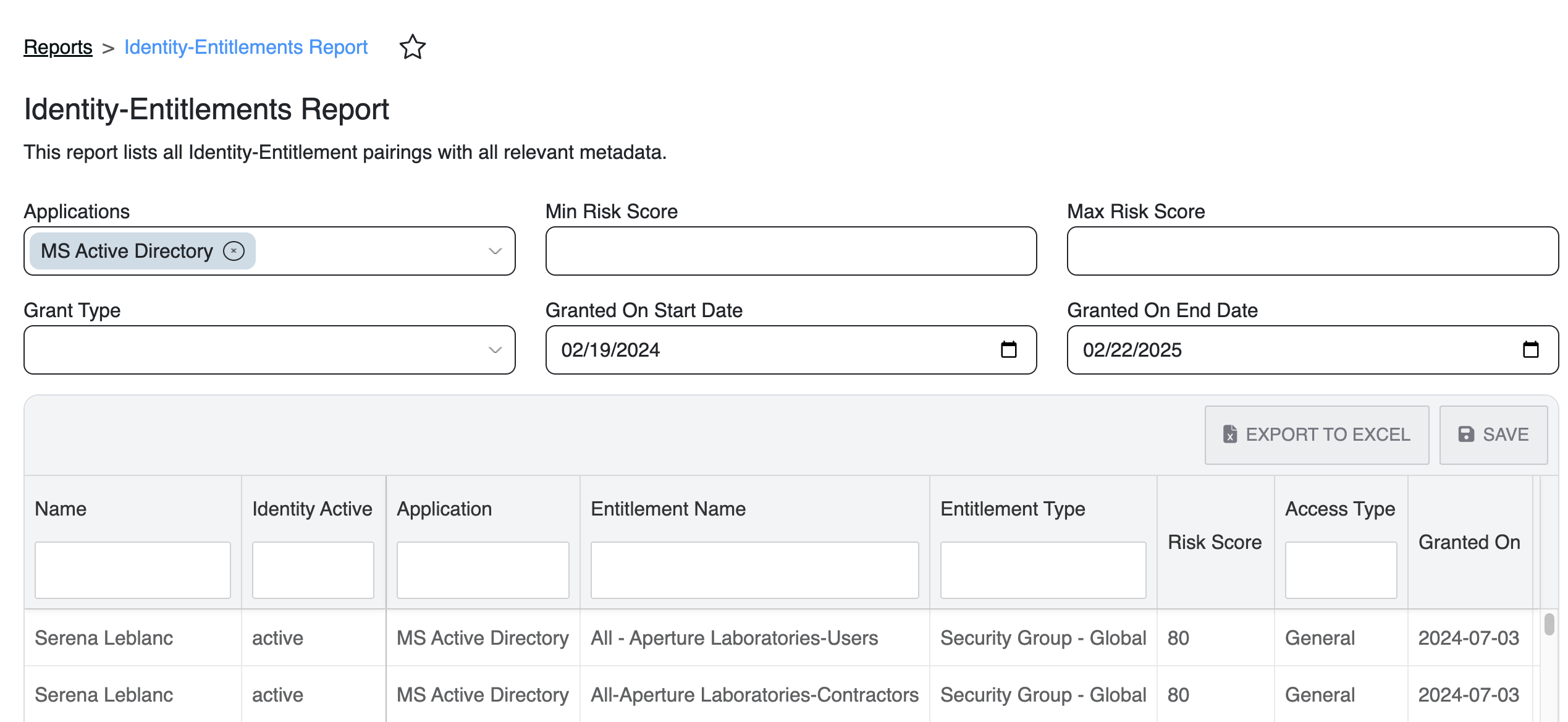Viewport: 1568px width, 722px height.
Task: Click the table vertical scrollbar thumb
Action: [1549, 624]
